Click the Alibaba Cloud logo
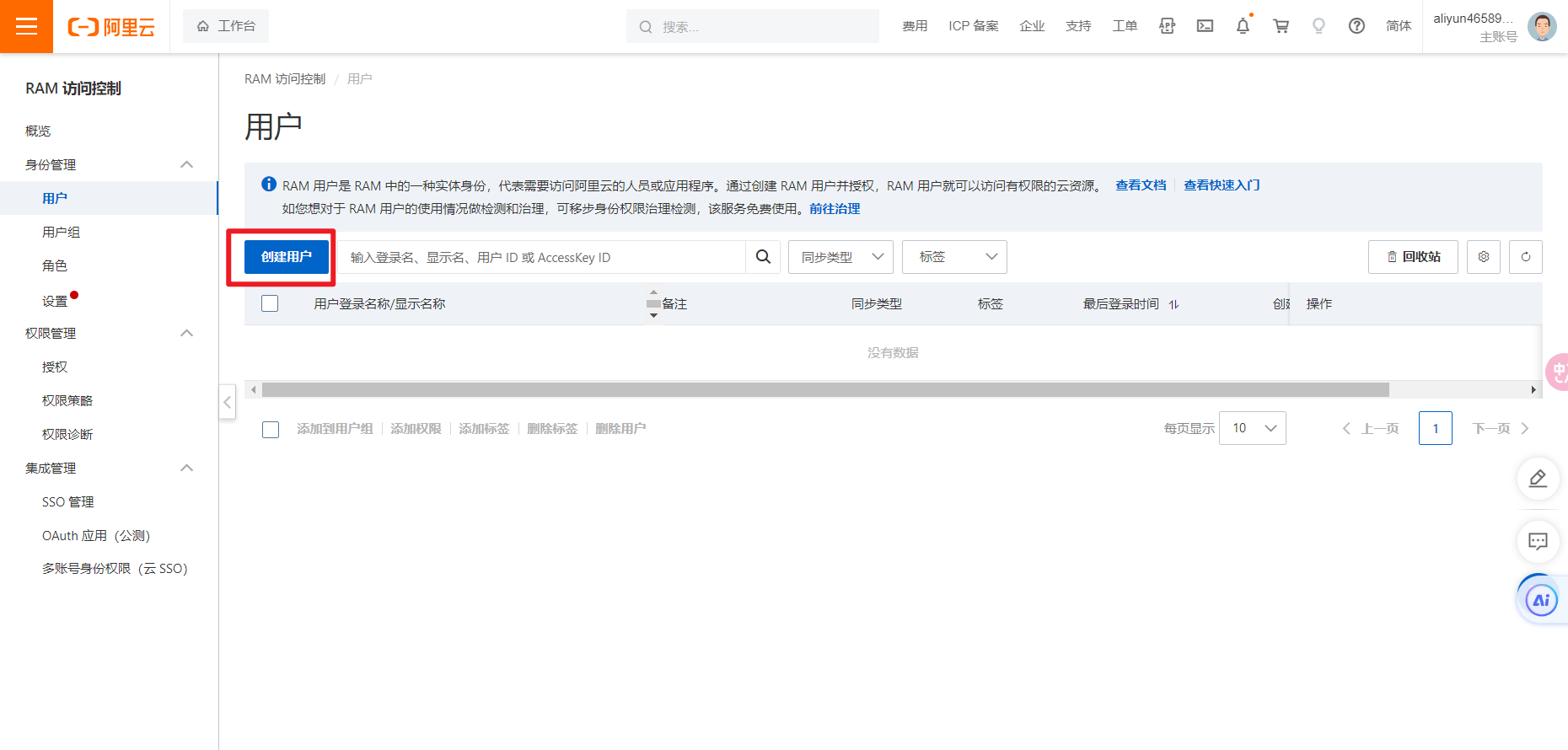This screenshot has width=1568, height=750. [111, 27]
